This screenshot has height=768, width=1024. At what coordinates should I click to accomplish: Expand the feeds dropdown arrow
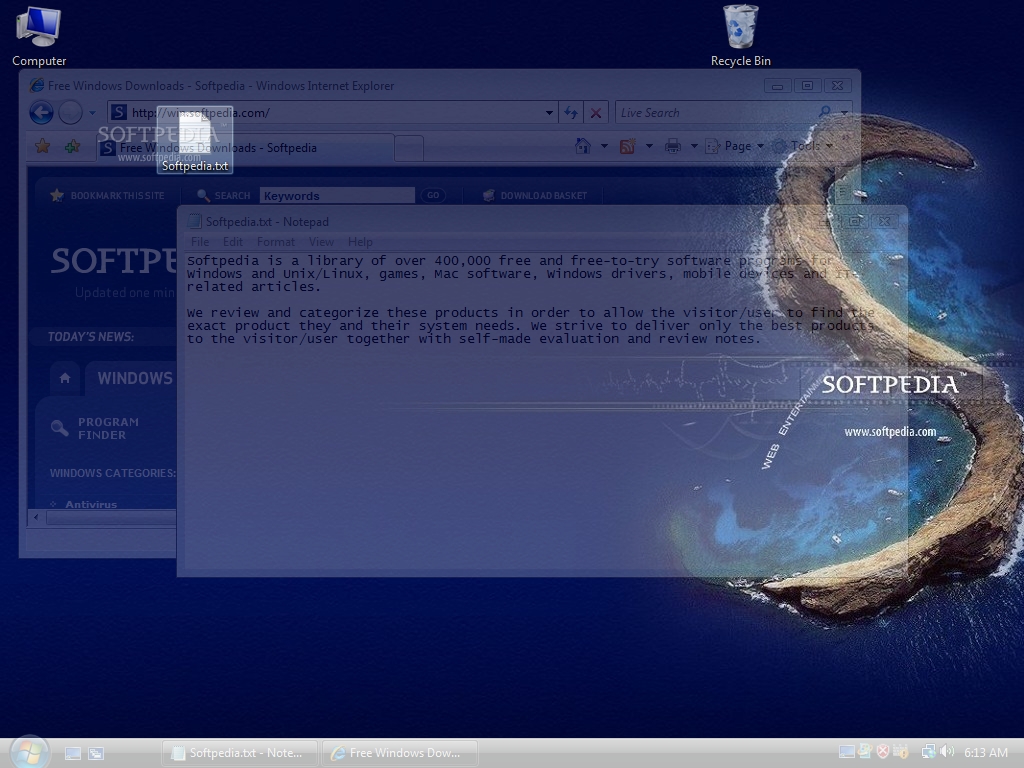pos(649,146)
